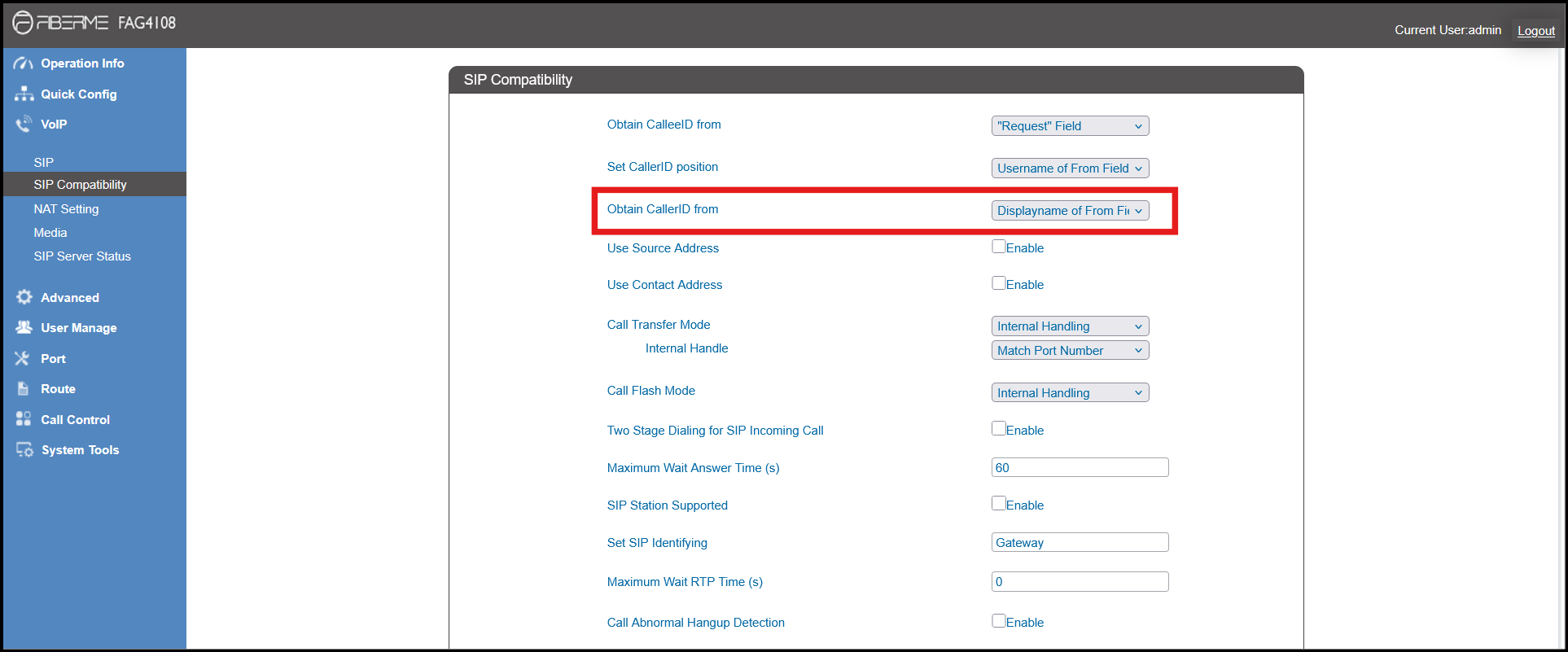Click the Set CallerID position label
Viewport: 1568px width, 652px height.
(x=663, y=167)
